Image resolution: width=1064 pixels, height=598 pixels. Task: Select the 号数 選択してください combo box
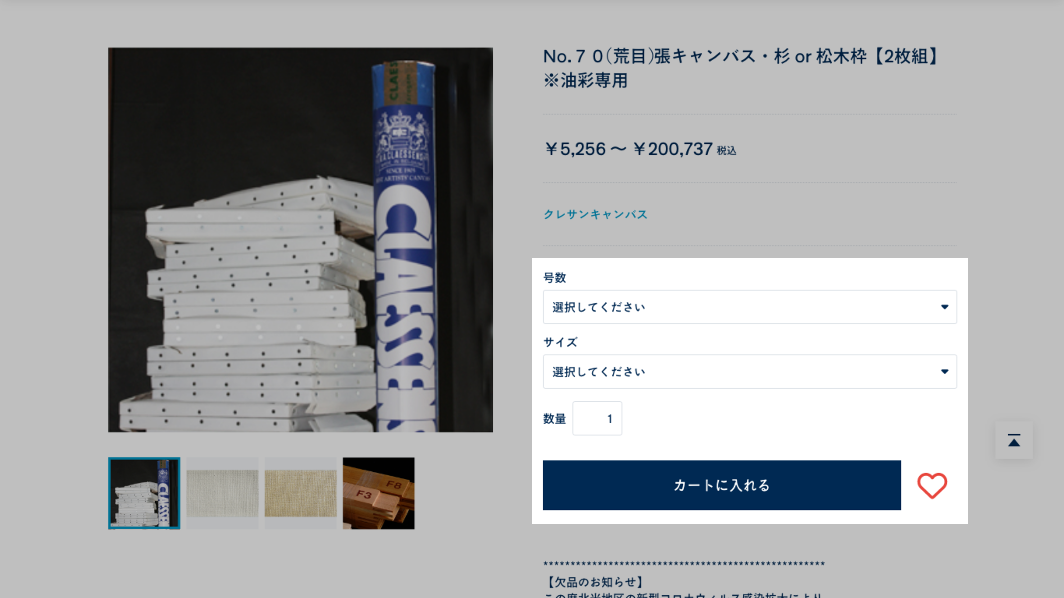749,307
